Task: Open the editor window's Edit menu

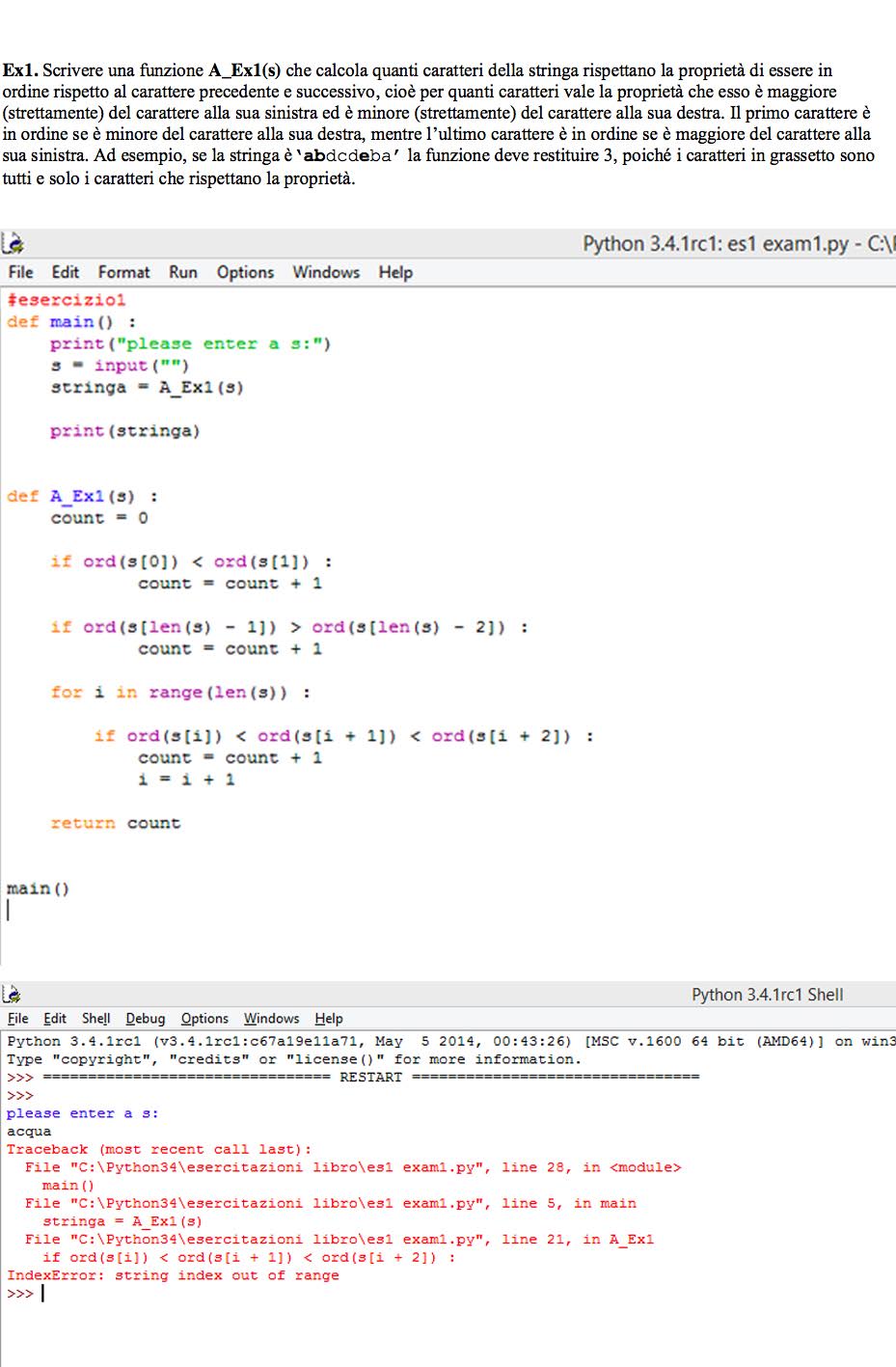Action: coord(65,272)
